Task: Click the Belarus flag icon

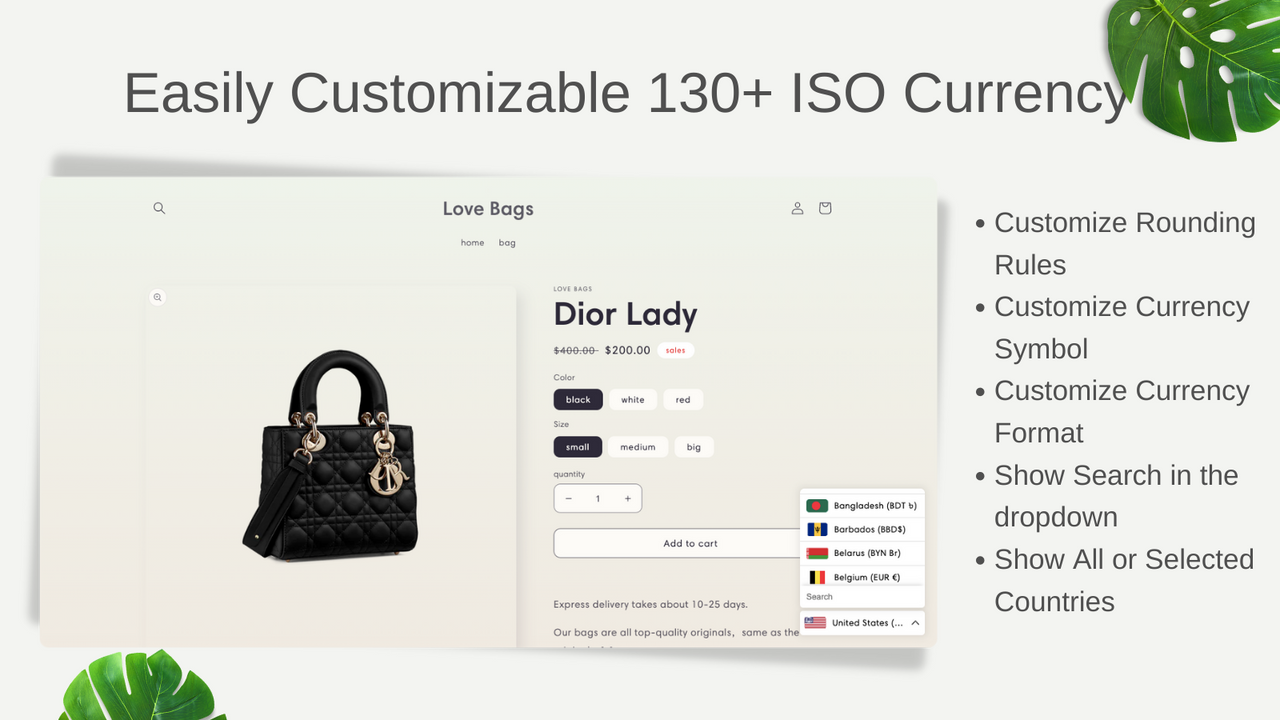Action: pyautogui.click(x=817, y=553)
